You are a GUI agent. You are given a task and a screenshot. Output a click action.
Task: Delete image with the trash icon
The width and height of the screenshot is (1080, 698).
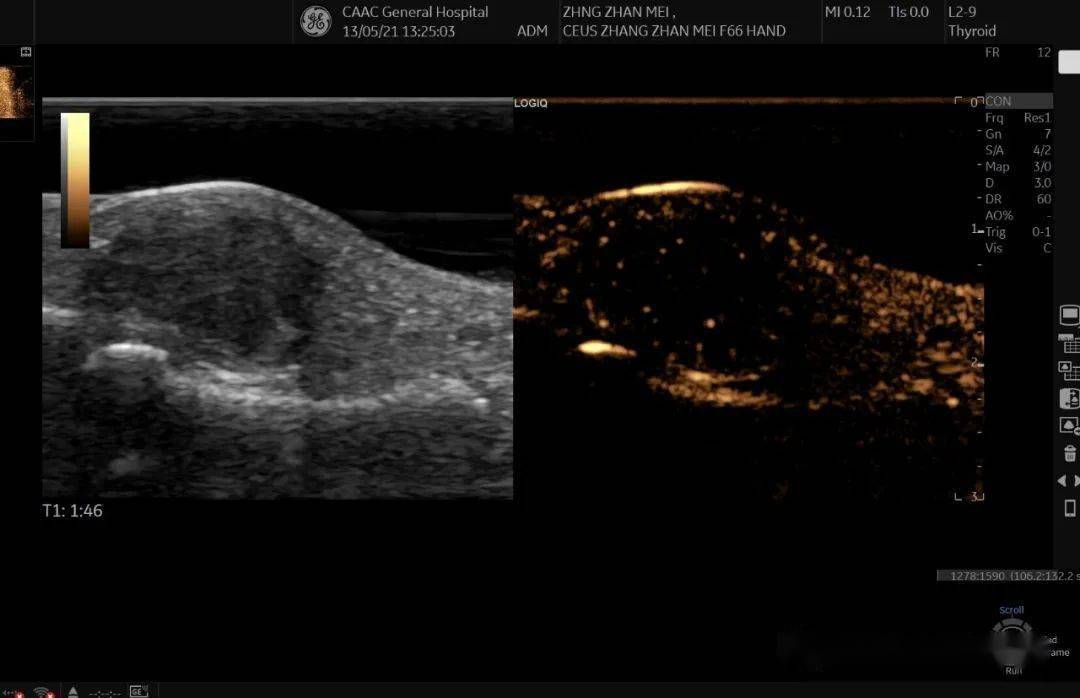click(1070, 453)
